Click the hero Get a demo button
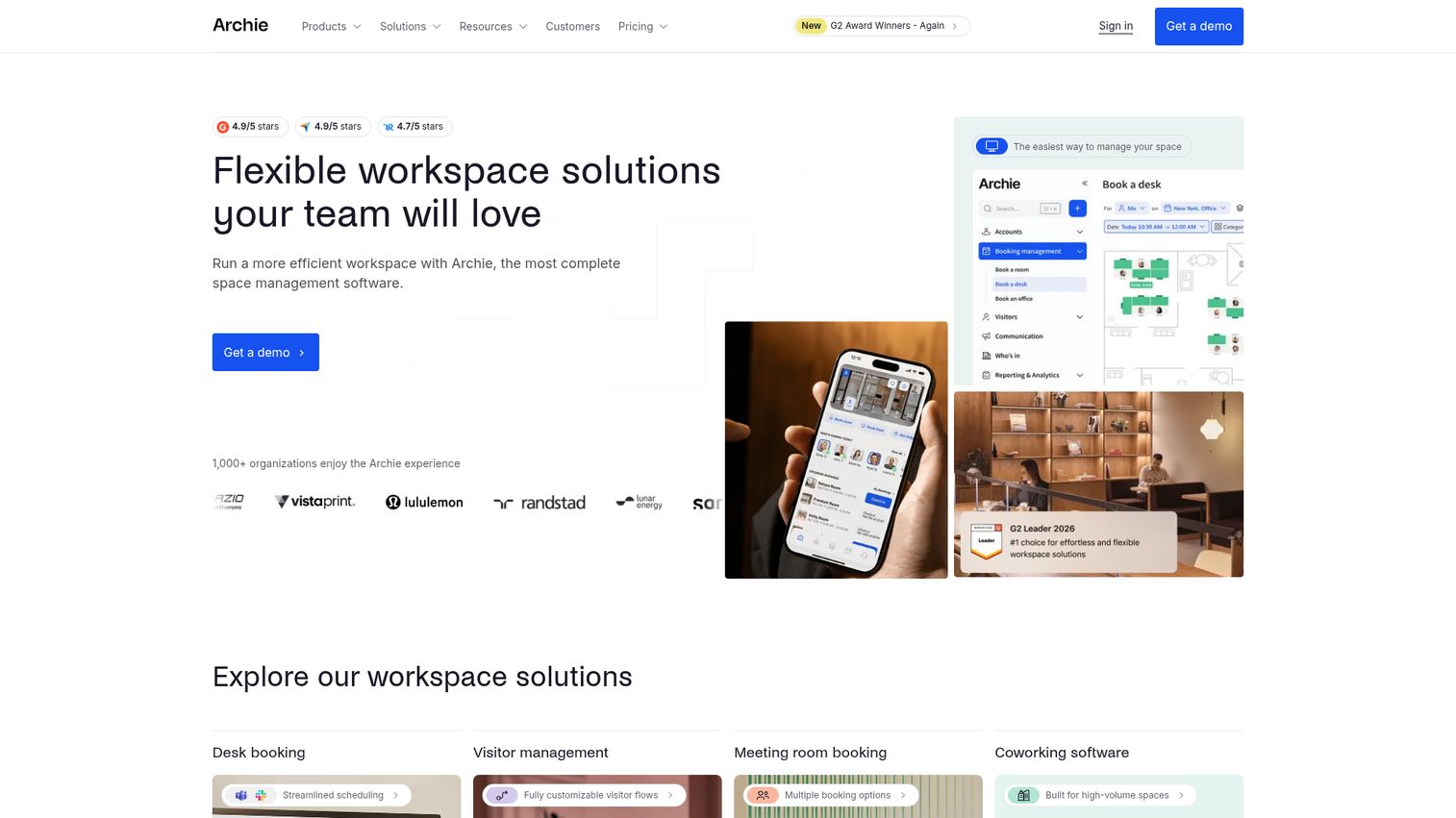1456x818 pixels. (265, 352)
